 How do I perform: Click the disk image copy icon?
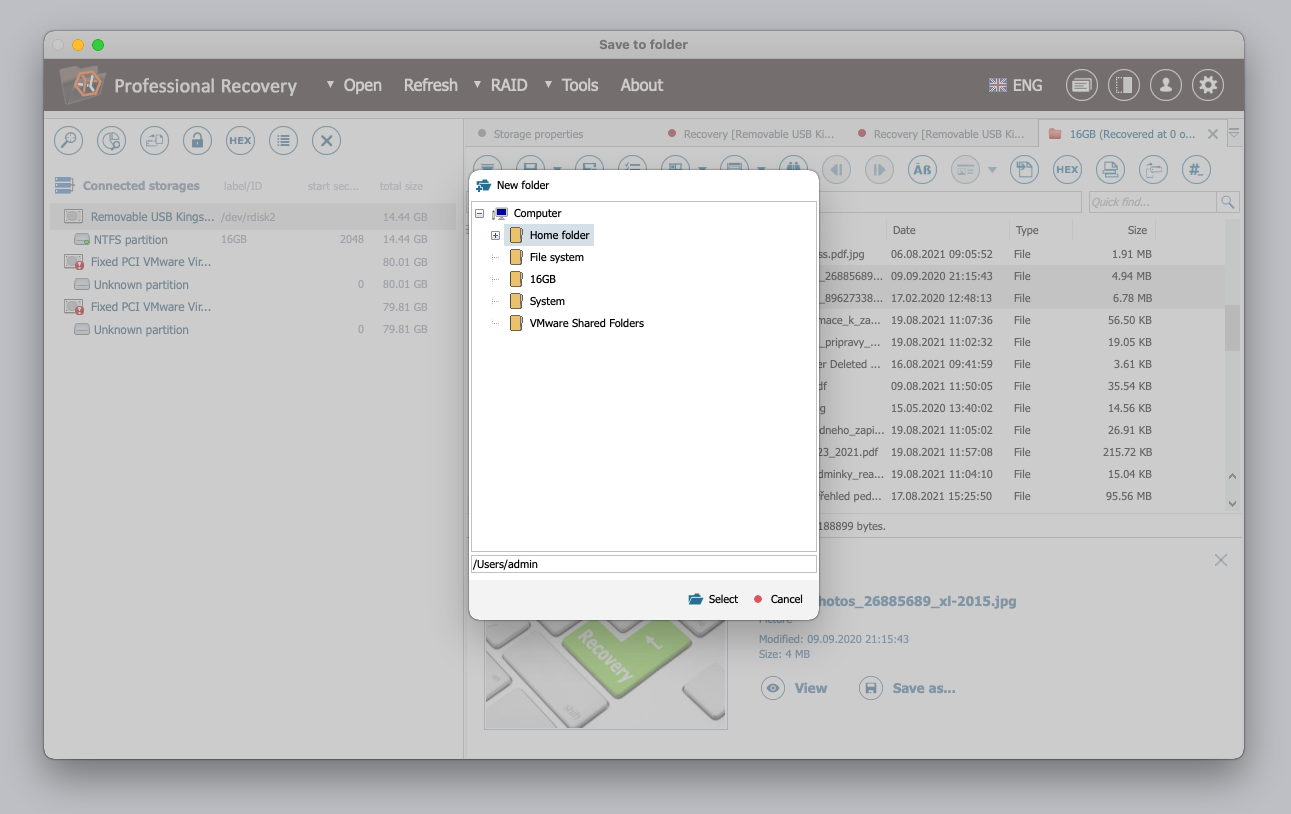pyautogui.click(x=154, y=141)
